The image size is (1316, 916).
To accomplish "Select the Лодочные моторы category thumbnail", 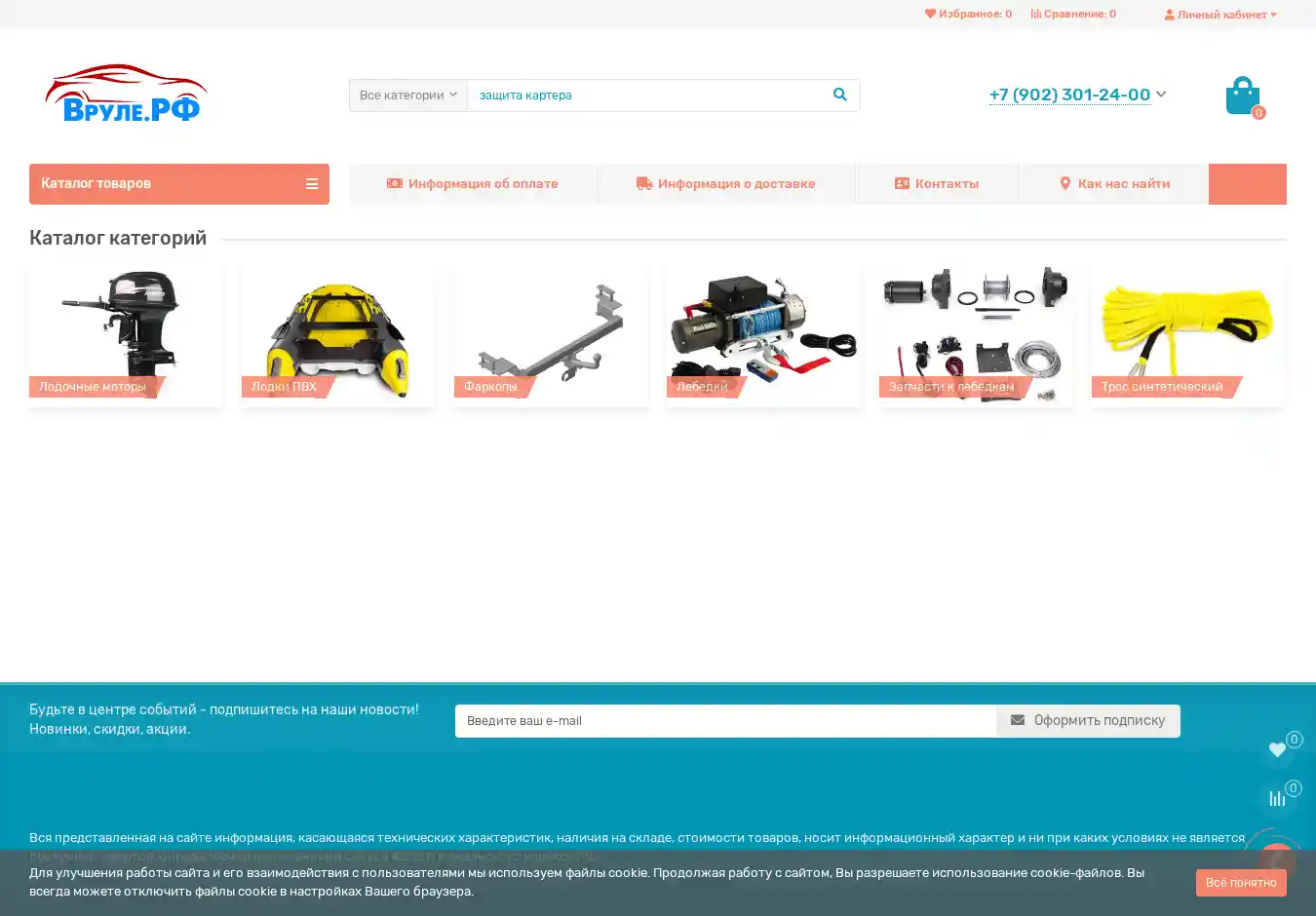I will tap(126, 334).
